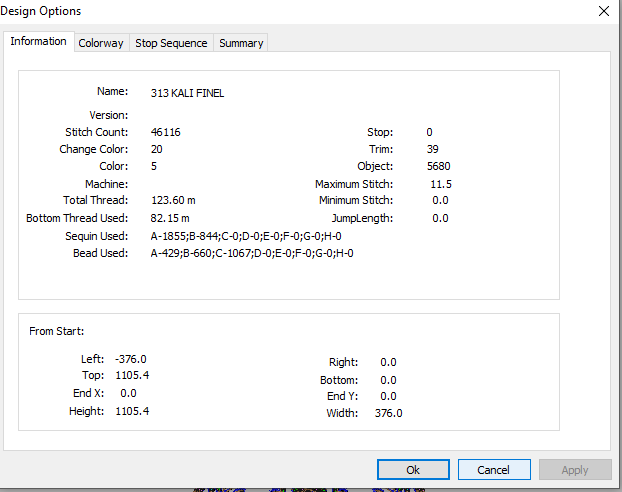This screenshot has height=492, width=622.
Task: Click the Cancel button
Action: [x=494, y=470]
